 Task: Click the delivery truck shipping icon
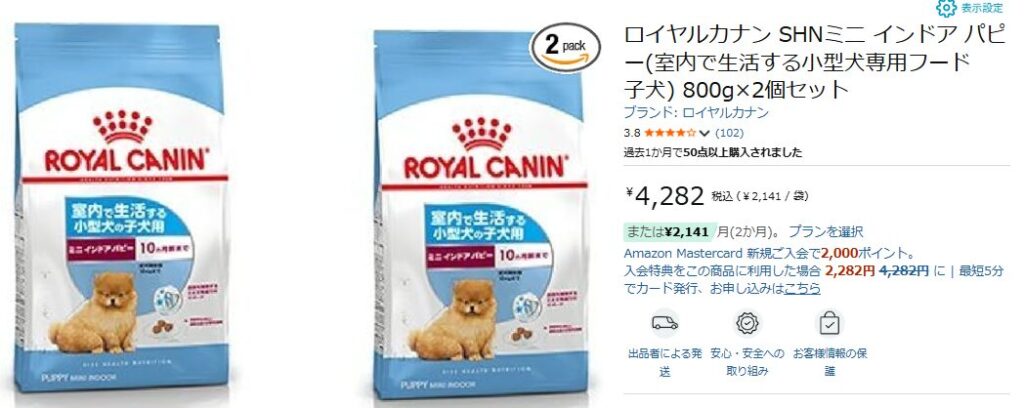coord(665,322)
